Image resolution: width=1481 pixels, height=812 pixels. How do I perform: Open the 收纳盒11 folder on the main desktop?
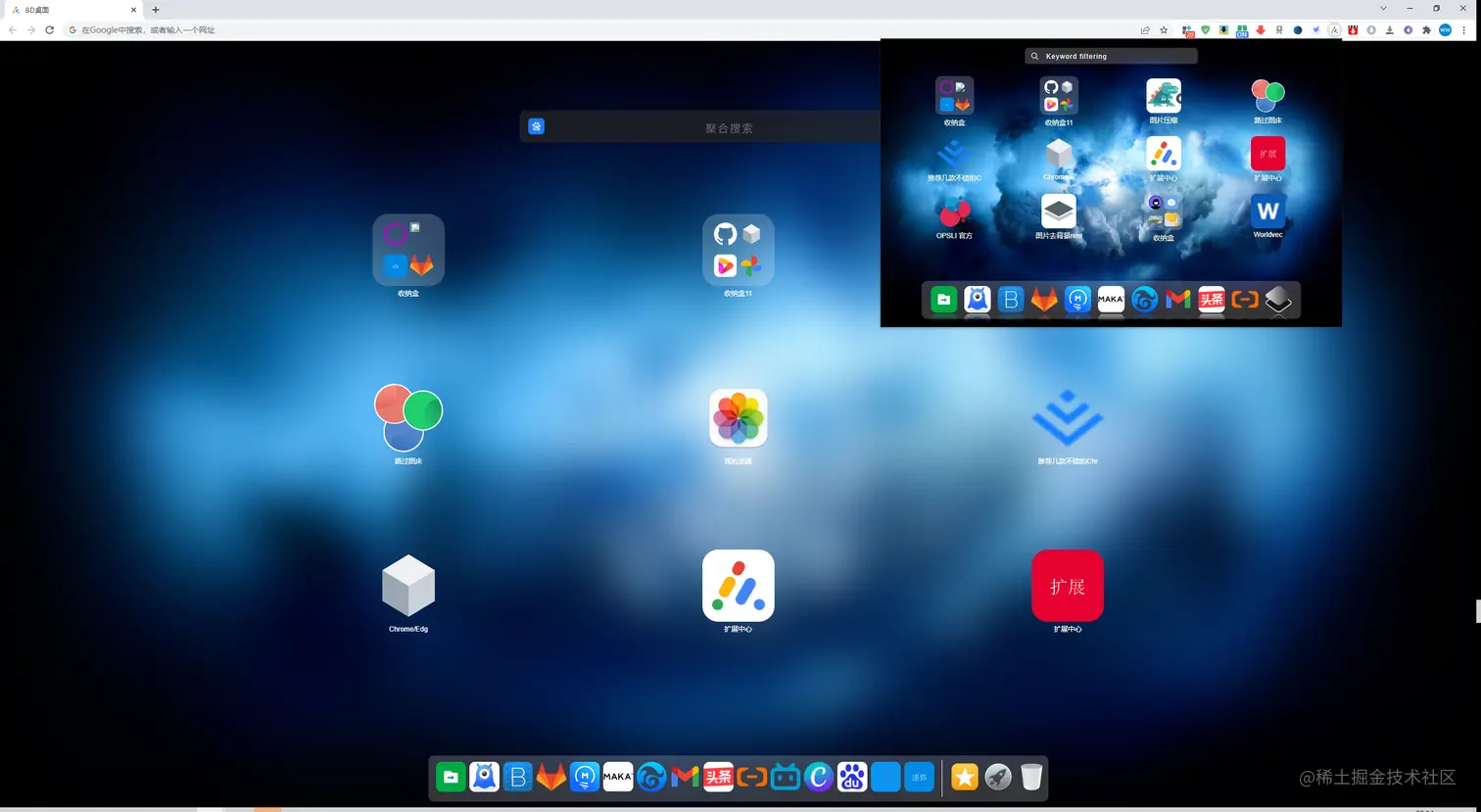(x=738, y=250)
